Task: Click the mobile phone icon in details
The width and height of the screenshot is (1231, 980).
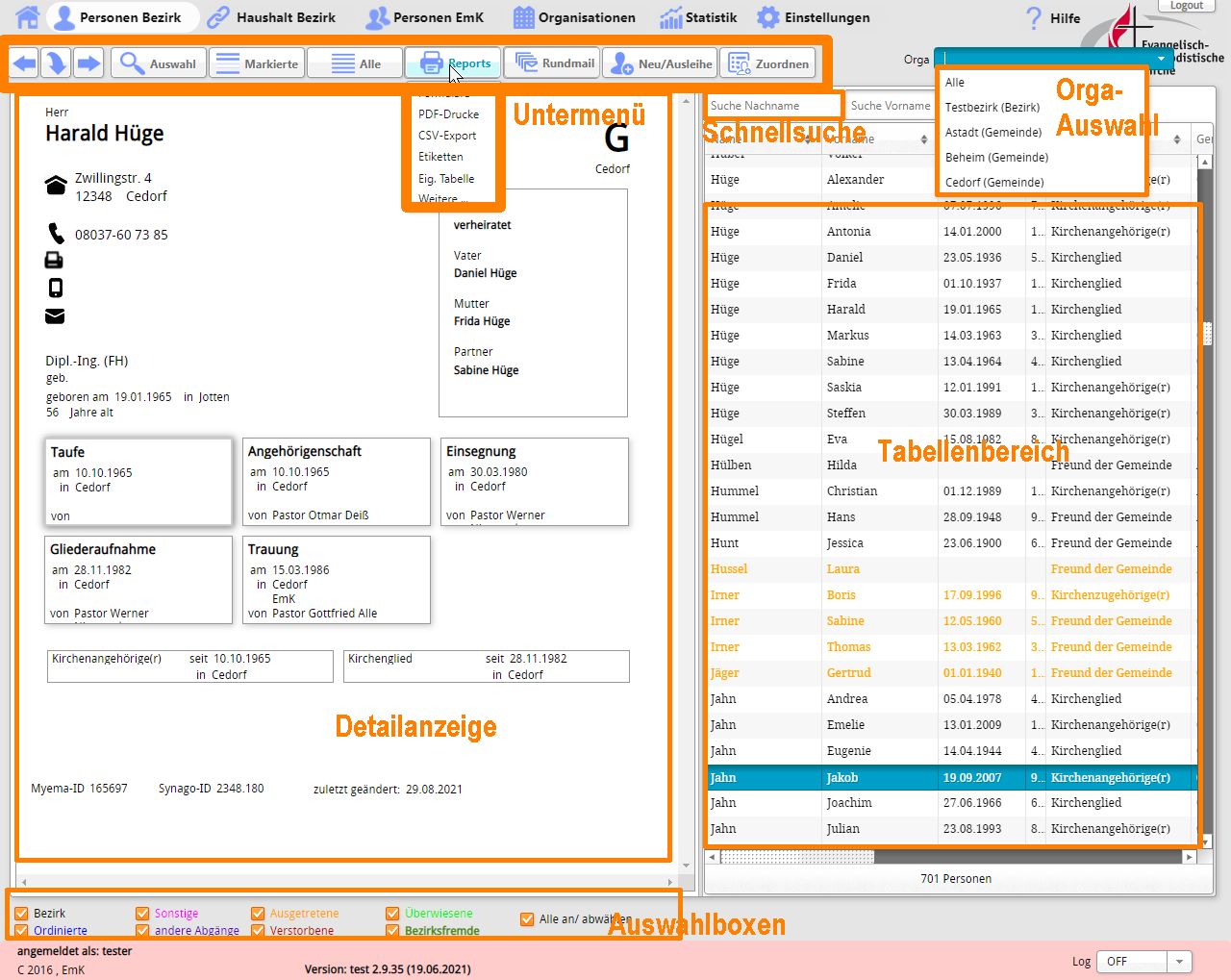Action: click(56, 288)
